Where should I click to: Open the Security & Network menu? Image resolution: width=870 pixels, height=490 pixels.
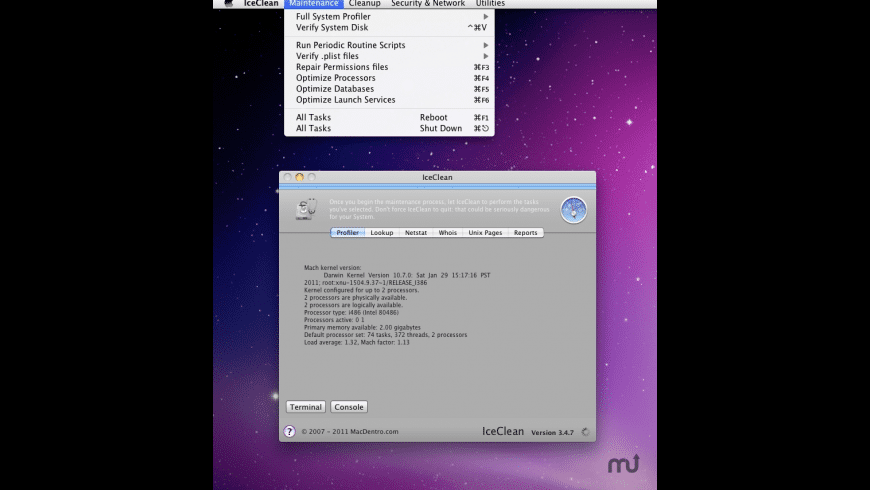click(x=428, y=4)
